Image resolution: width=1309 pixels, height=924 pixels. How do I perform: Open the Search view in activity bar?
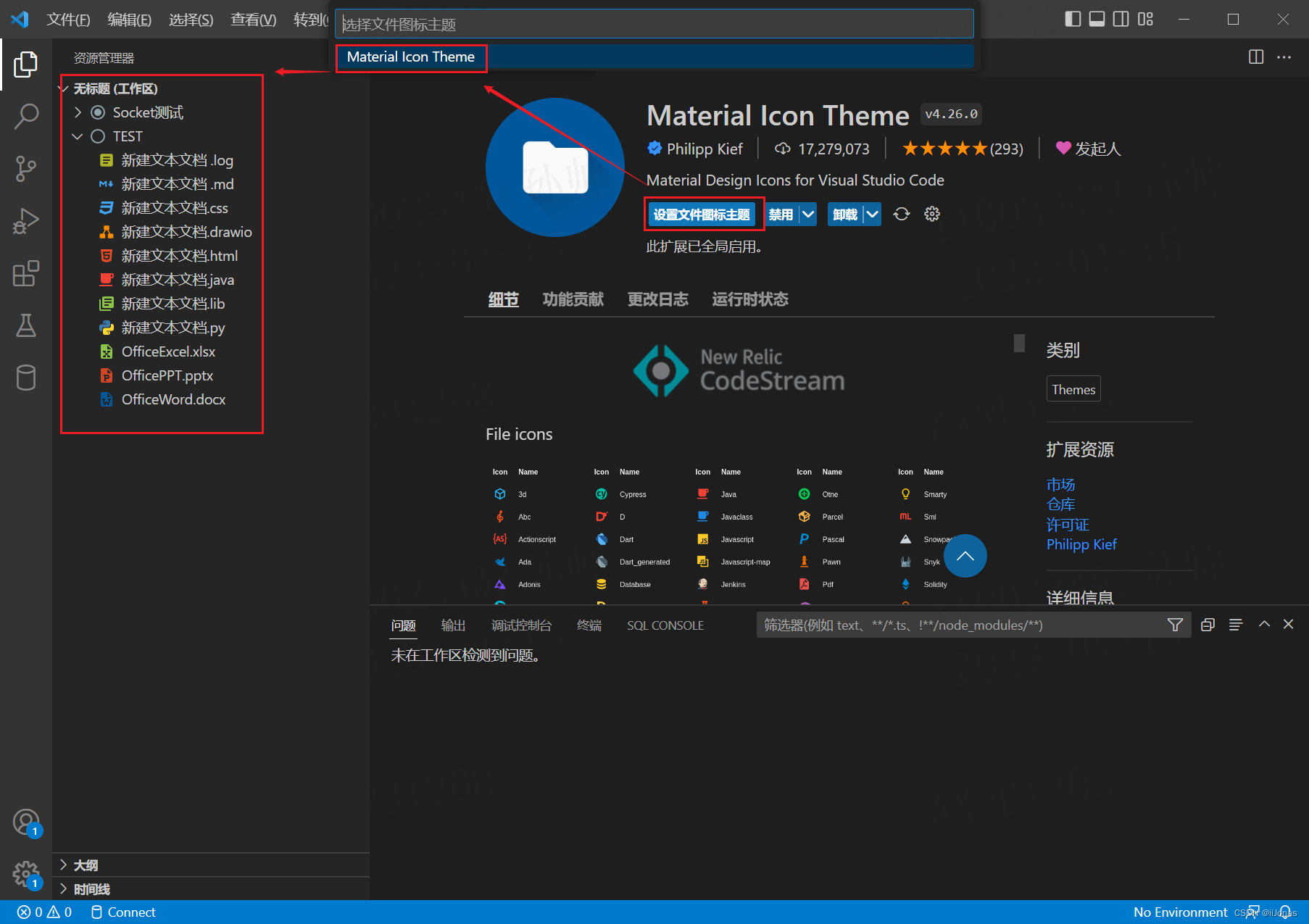[26, 116]
